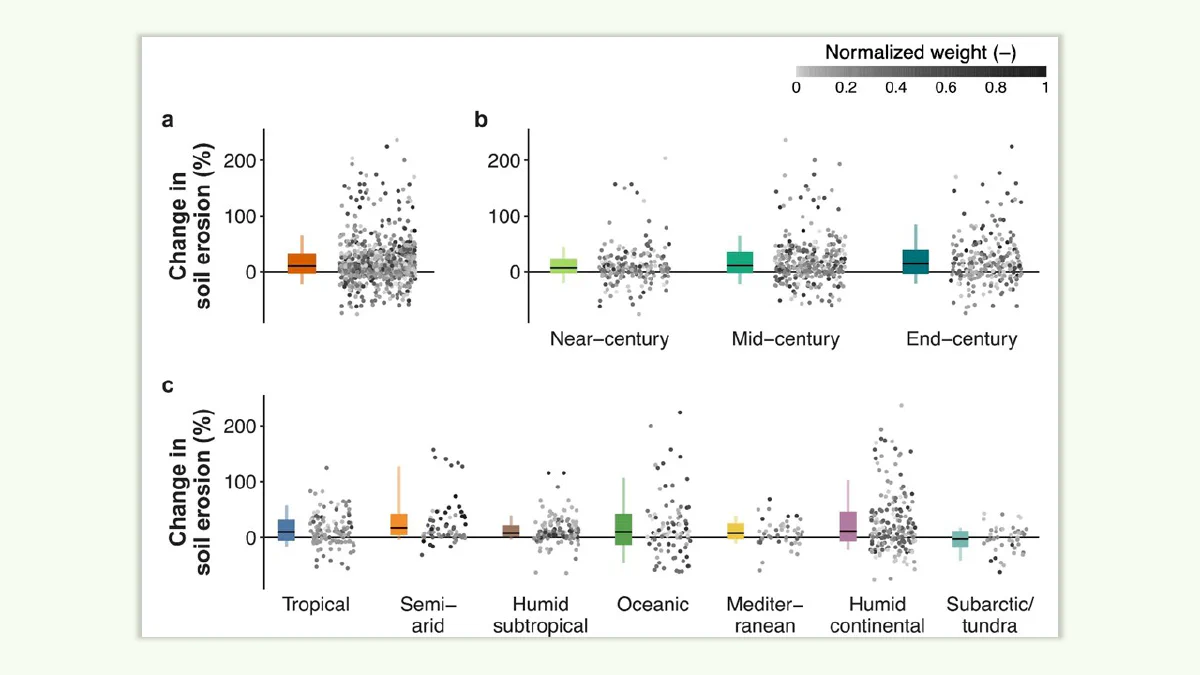Click the panel letter c

click(x=169, y=385)
